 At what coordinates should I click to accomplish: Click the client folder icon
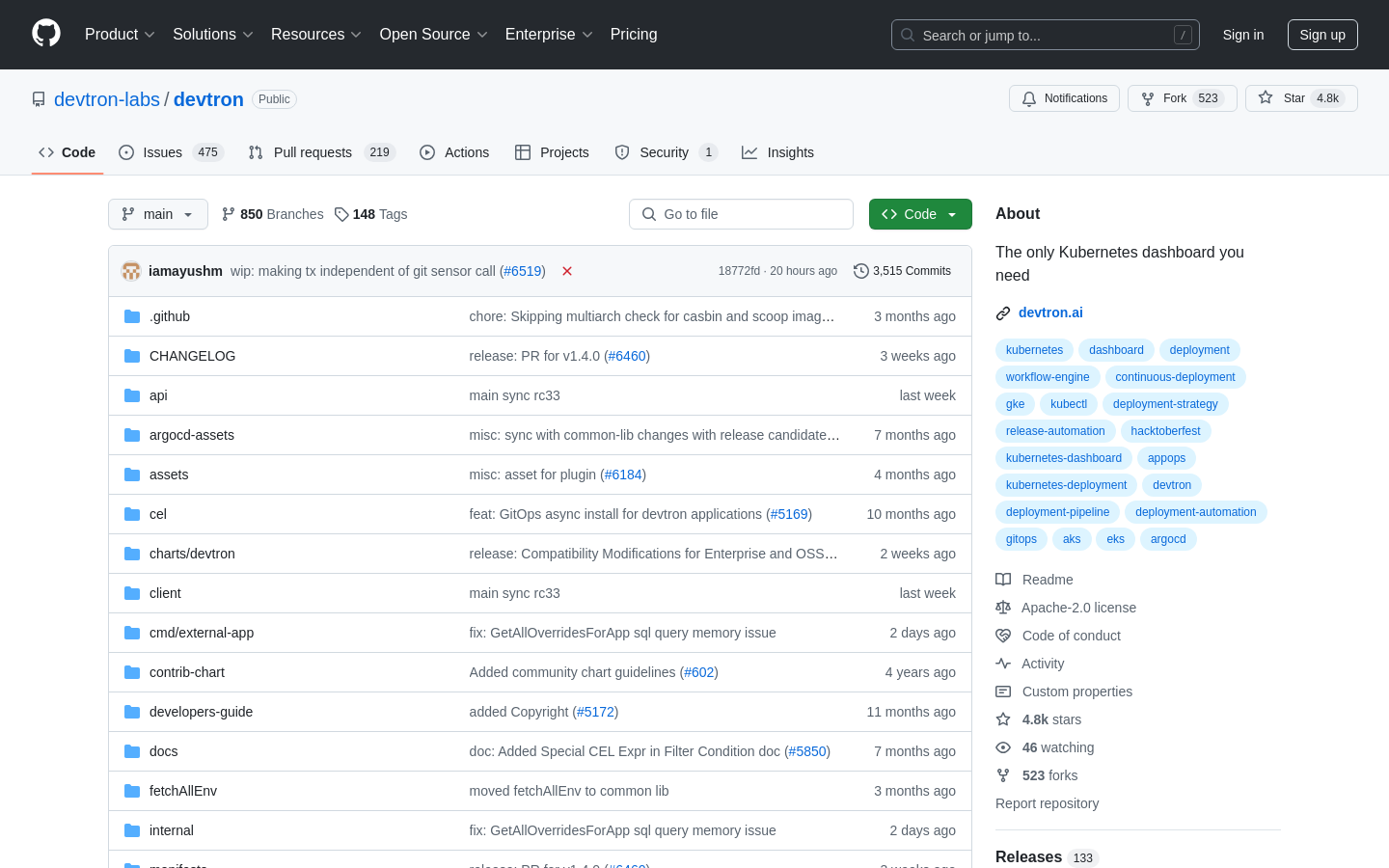pos(132,593)
